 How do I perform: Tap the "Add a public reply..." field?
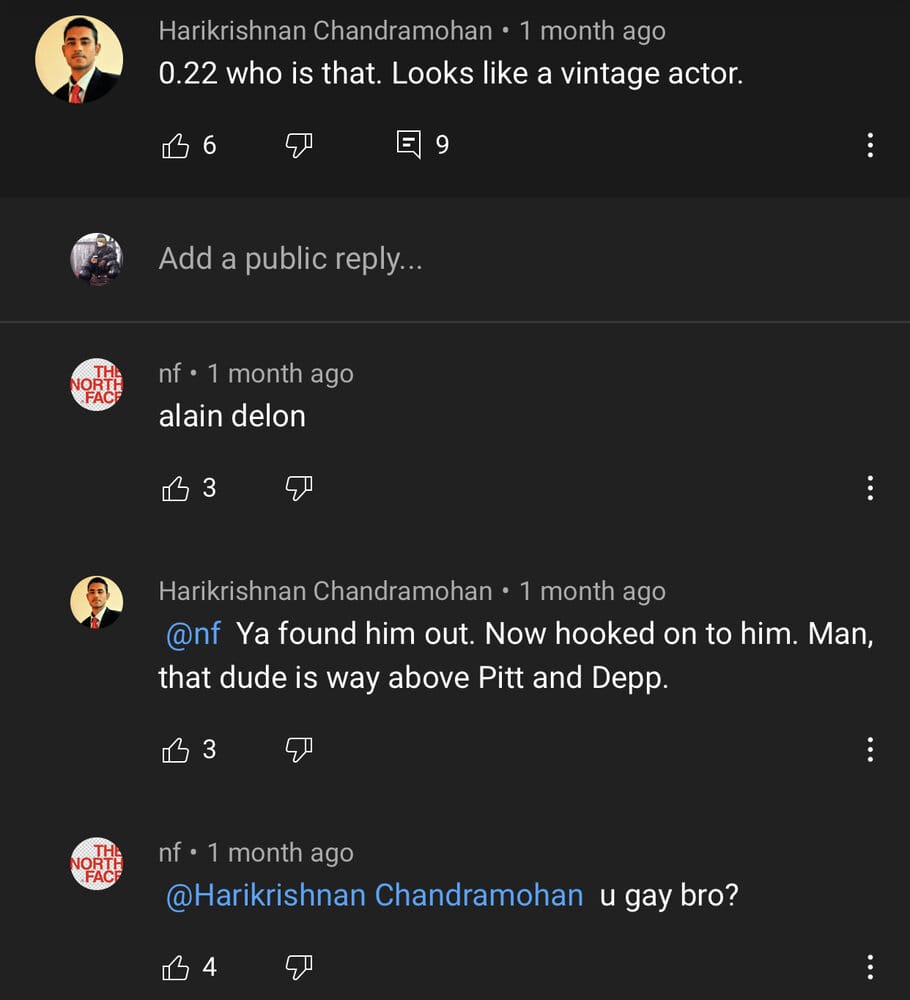coord(290,259)
